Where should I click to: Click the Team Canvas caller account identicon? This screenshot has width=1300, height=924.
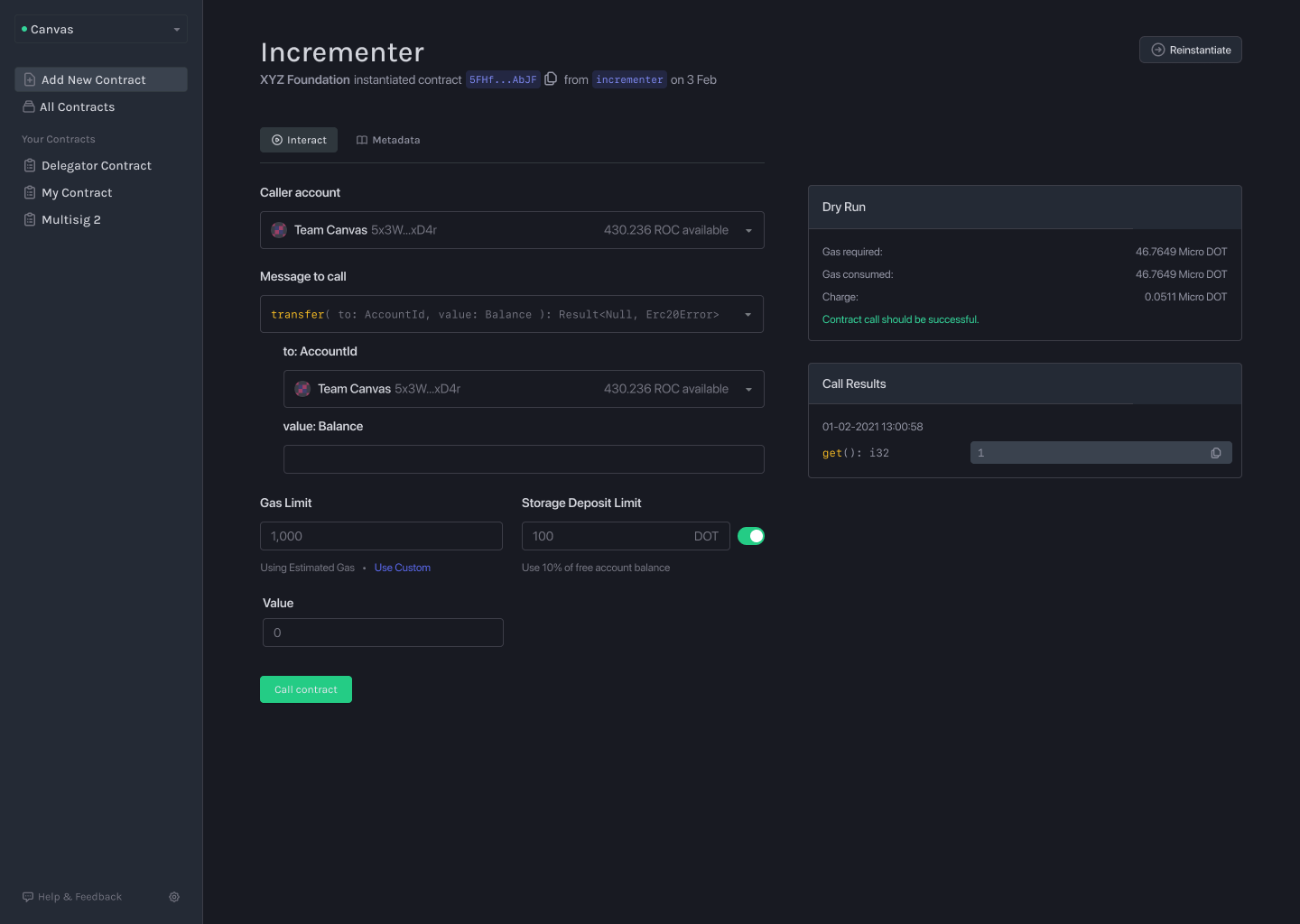278,229
